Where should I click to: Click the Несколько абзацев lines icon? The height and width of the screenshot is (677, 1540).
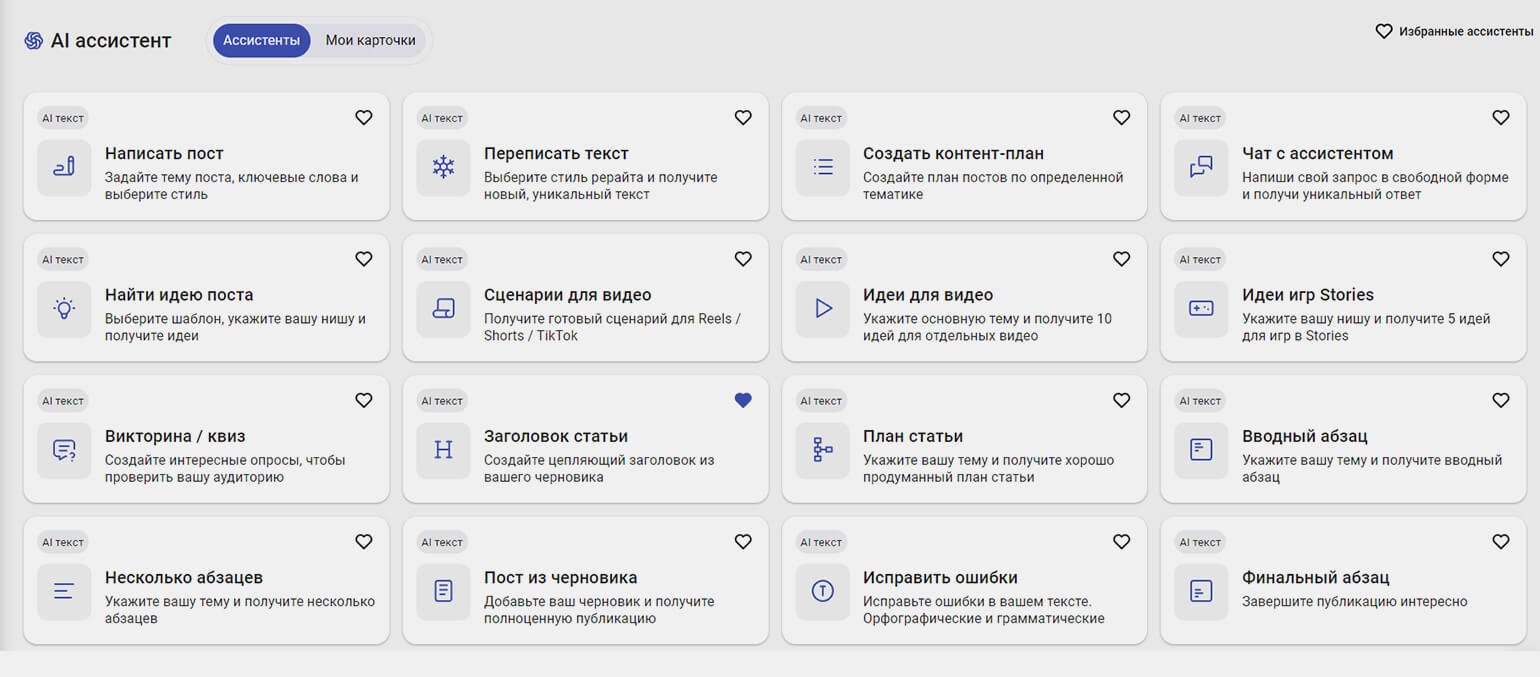64,591
